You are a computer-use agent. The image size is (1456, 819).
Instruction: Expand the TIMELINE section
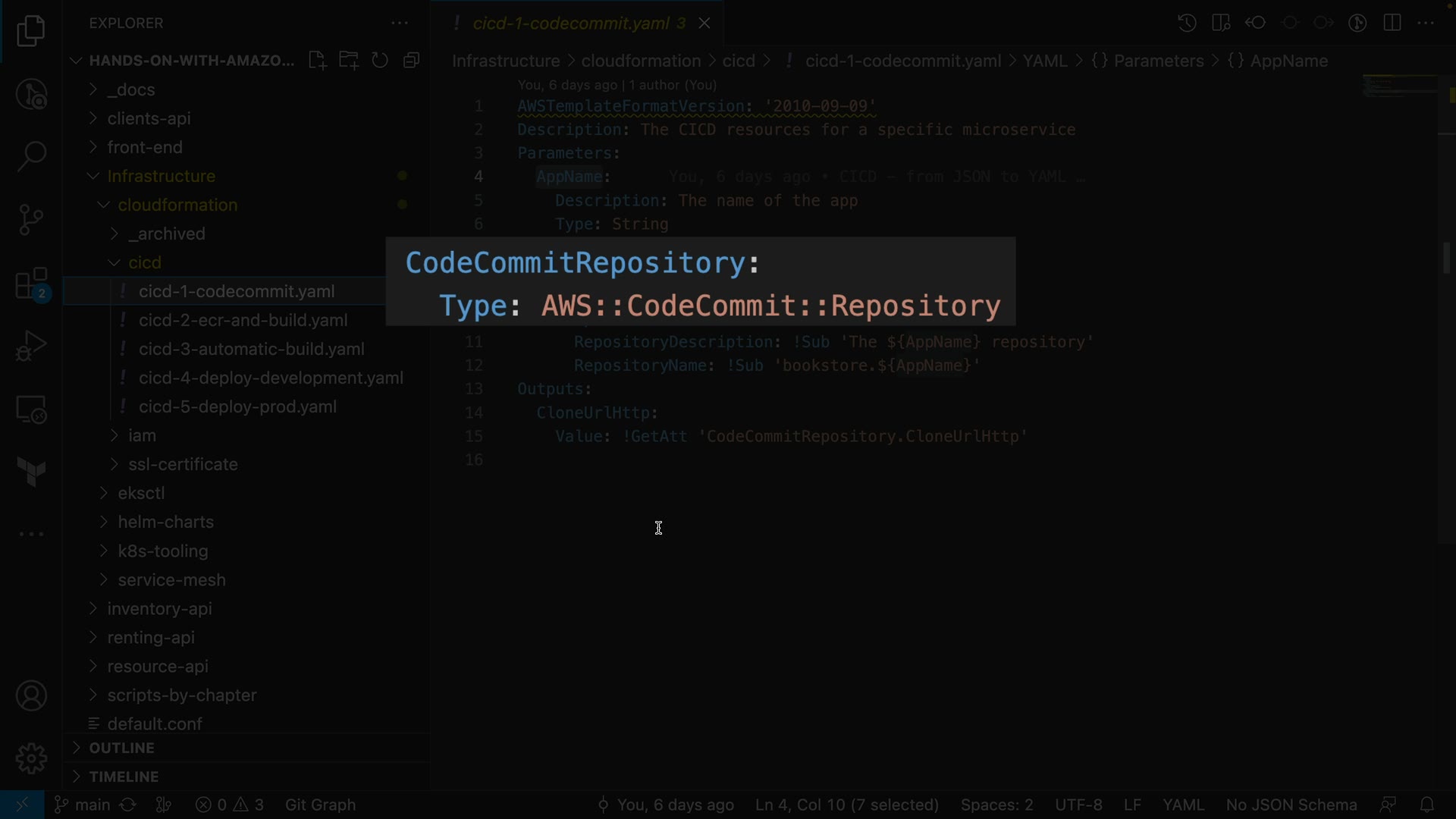pyautogui.click(x=124, y=777)
